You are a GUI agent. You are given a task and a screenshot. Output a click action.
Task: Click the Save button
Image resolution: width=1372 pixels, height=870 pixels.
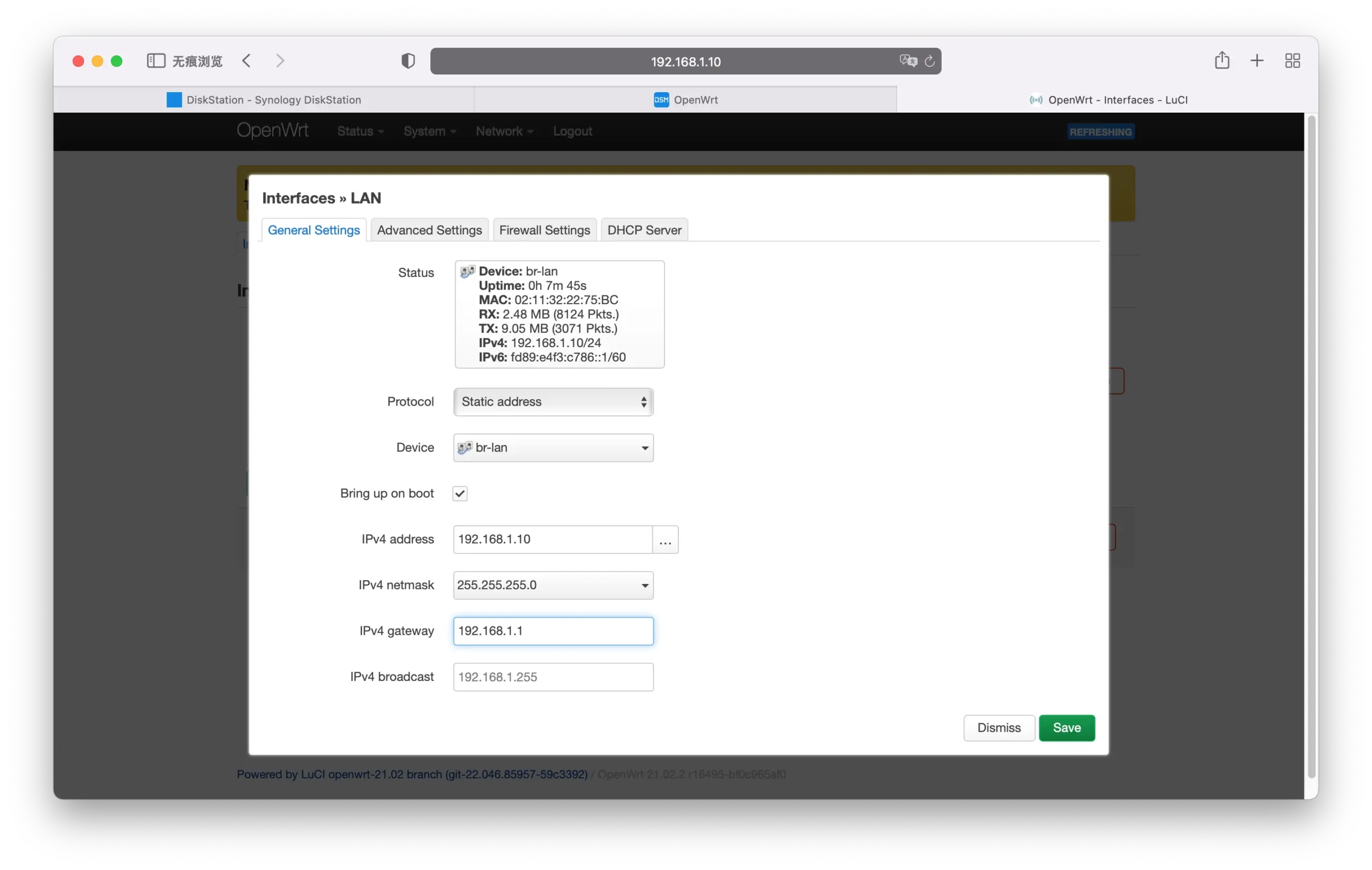1067,727
